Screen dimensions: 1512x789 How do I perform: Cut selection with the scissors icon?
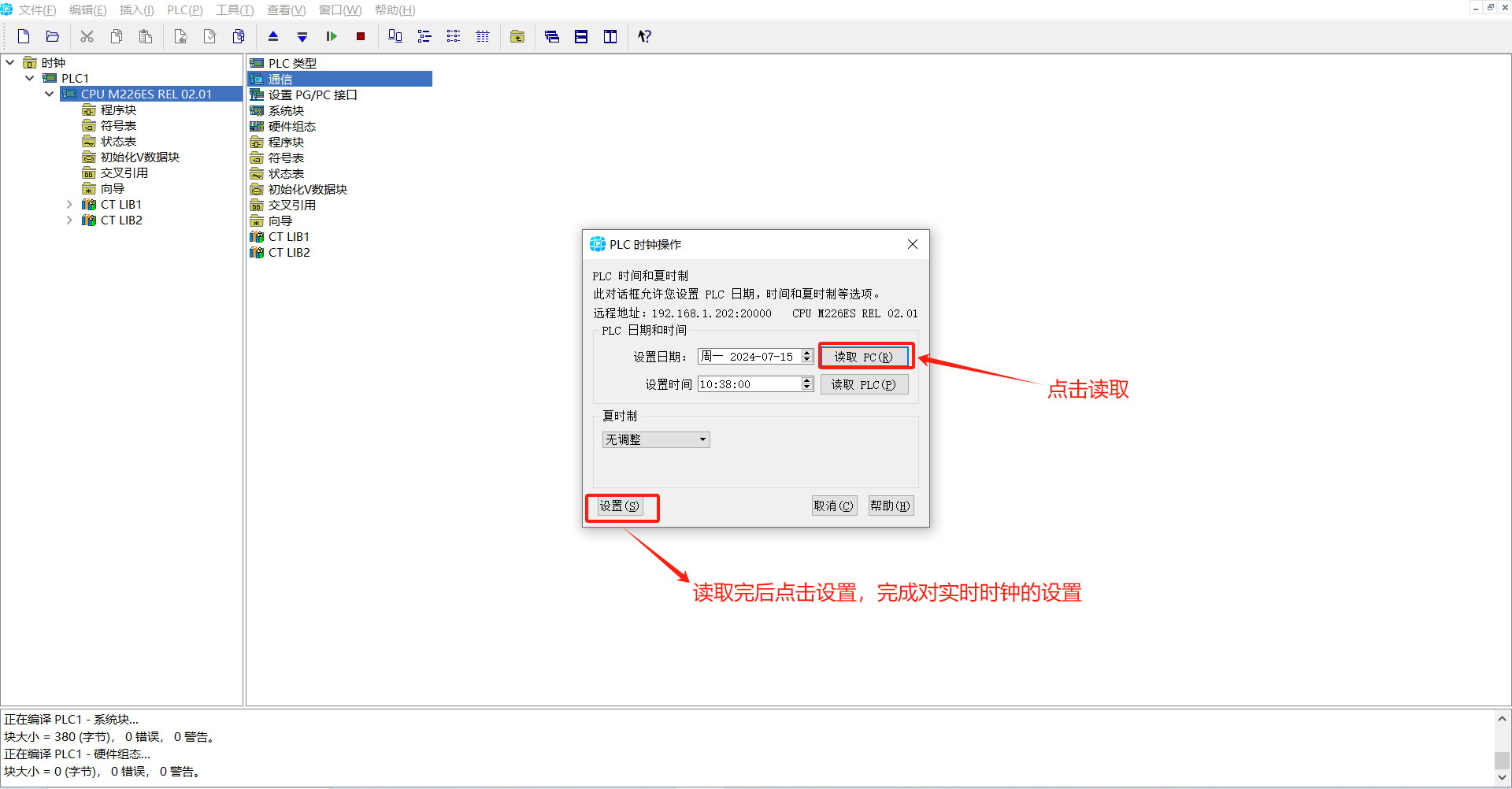click(87, 36)
